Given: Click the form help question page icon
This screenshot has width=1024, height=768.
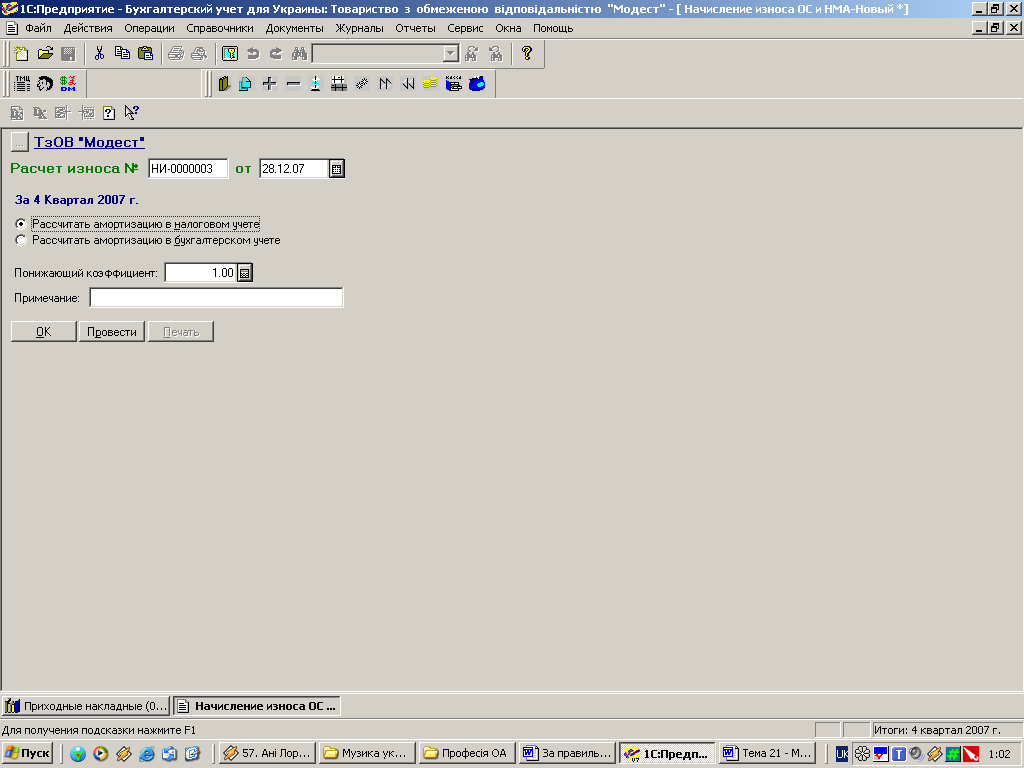Looking at the screenshot, I should [x=109, y=113].
